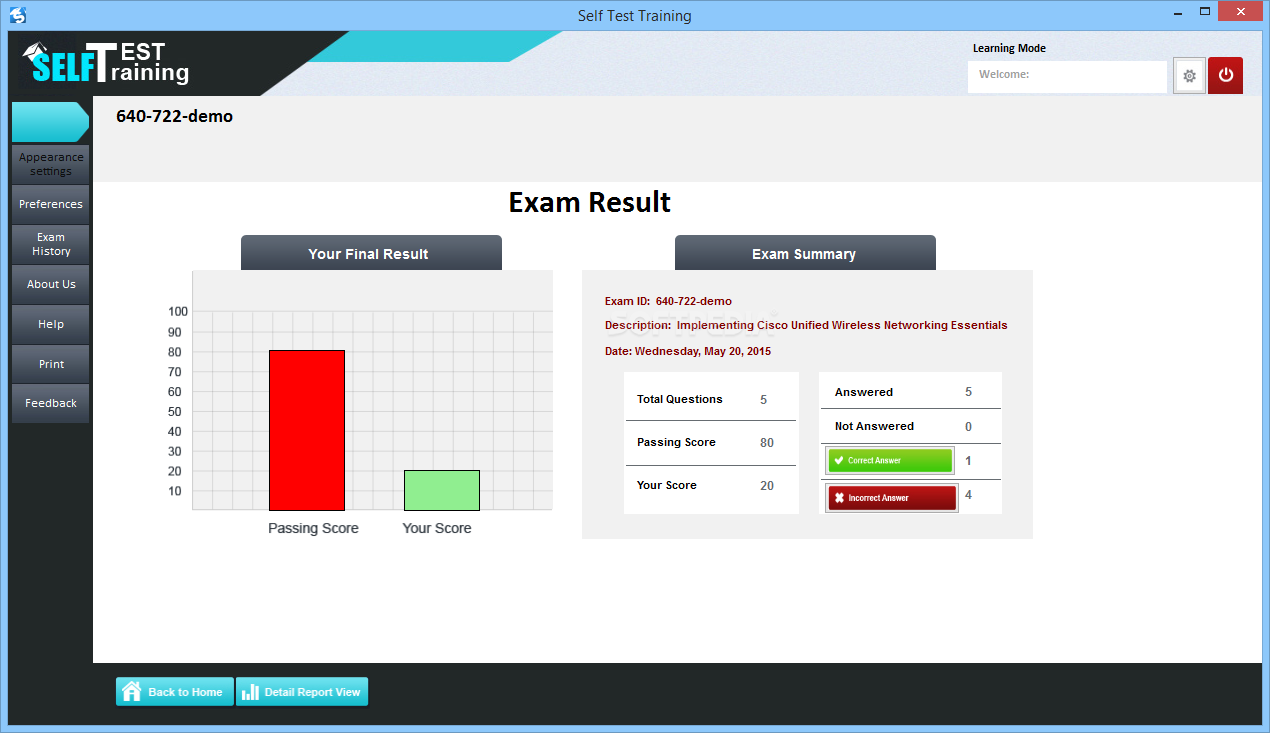Click the green Your Score bar
The height and width of the screenshot is (733, 1270).
[442, 490]
